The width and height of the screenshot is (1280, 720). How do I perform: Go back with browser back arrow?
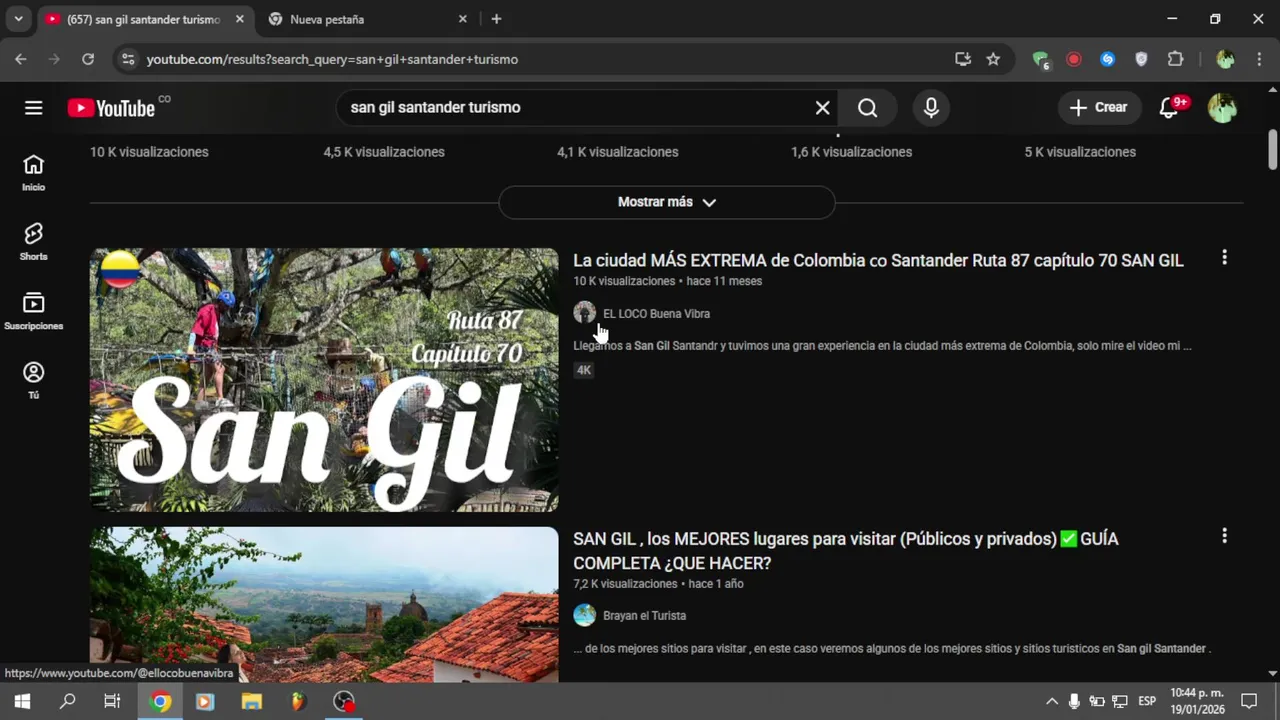point(21,59)
